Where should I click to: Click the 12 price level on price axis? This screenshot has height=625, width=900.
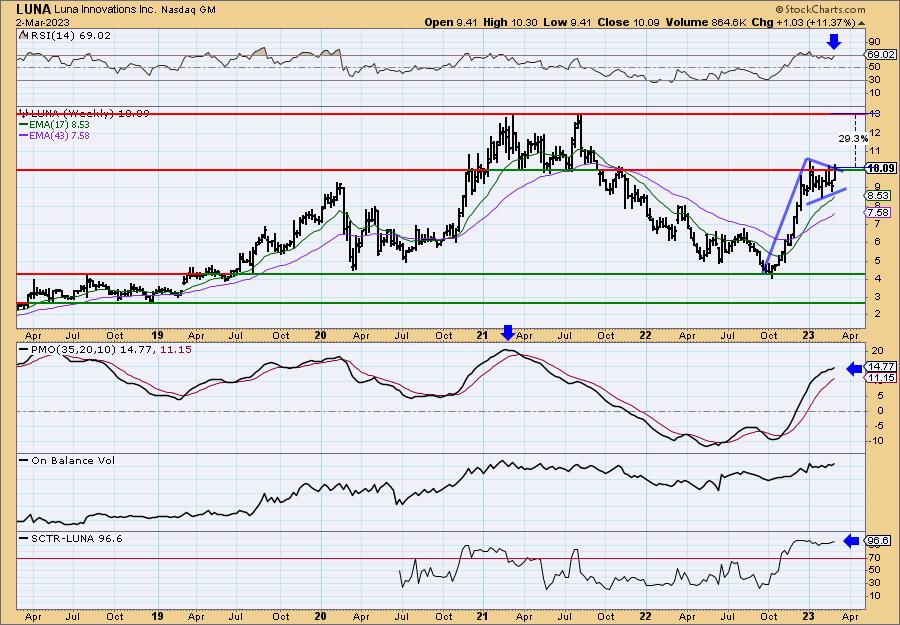pyautogui.click(x=874, y=133)
